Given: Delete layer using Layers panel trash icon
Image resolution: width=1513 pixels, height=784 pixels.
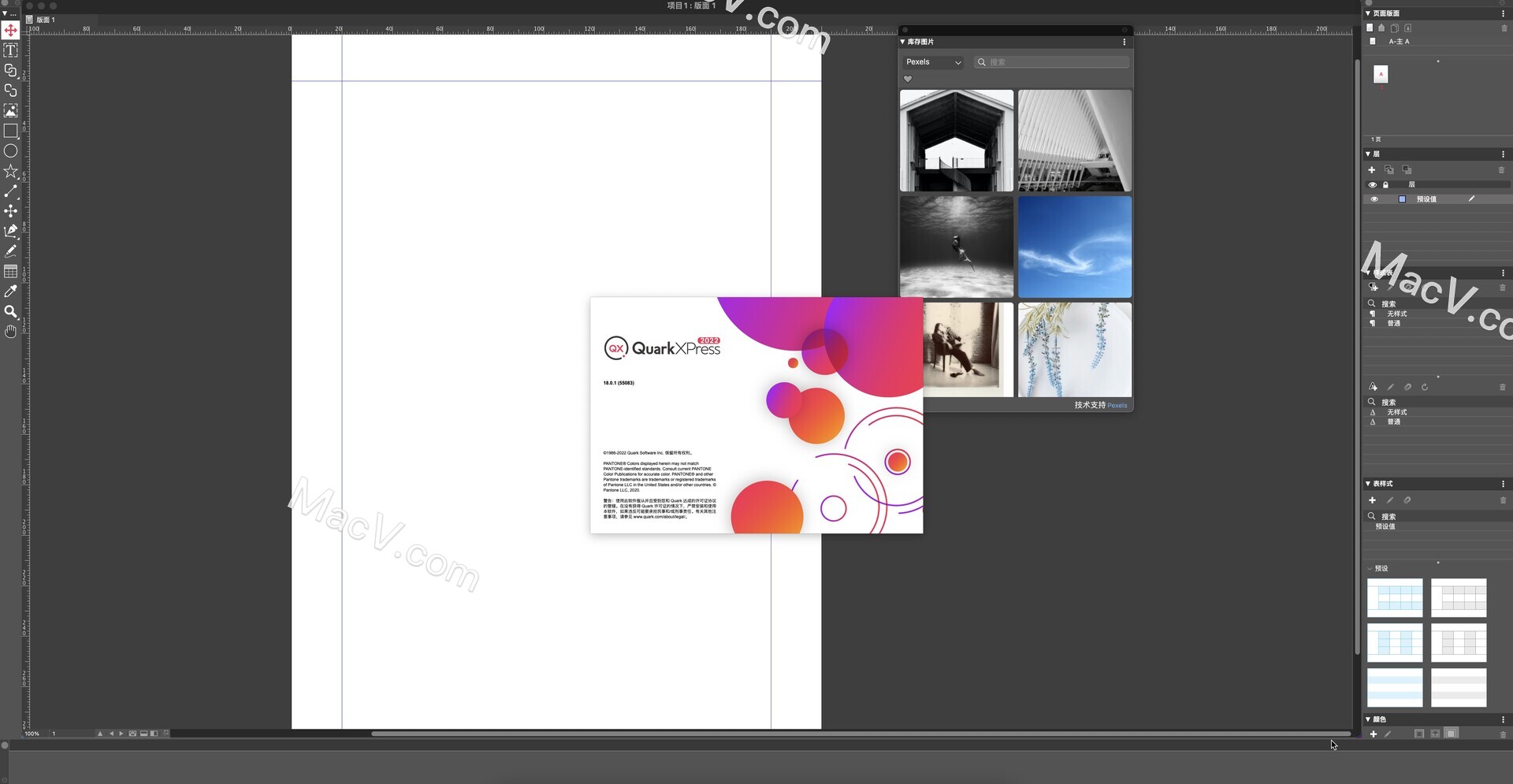Looking at the screenshot, I should (x=1501, y=170).
